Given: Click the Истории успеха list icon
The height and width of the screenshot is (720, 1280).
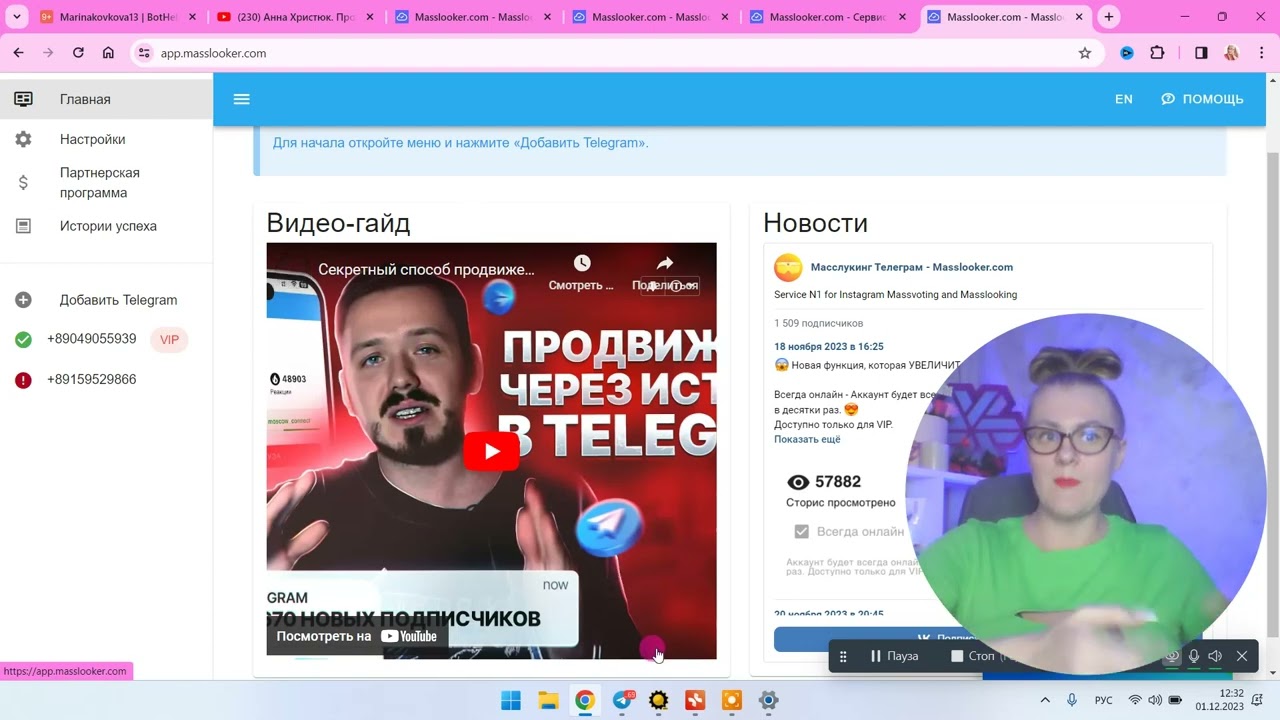Looking at the screenshot, I should (x=23, y=226).
